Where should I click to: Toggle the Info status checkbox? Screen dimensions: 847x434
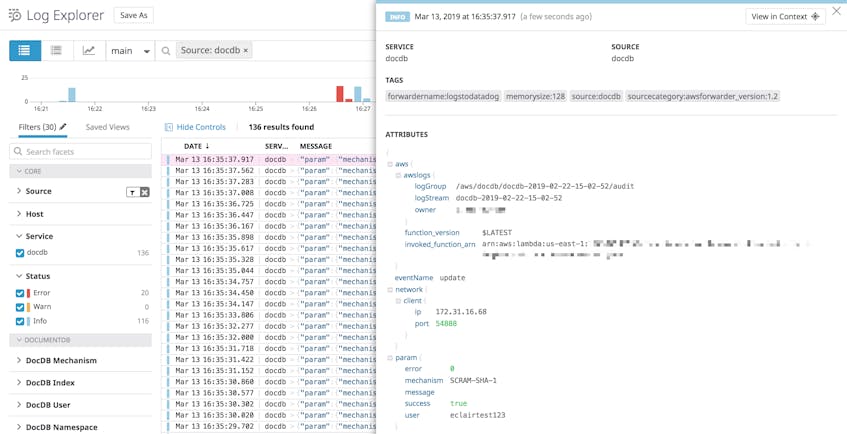20,321
